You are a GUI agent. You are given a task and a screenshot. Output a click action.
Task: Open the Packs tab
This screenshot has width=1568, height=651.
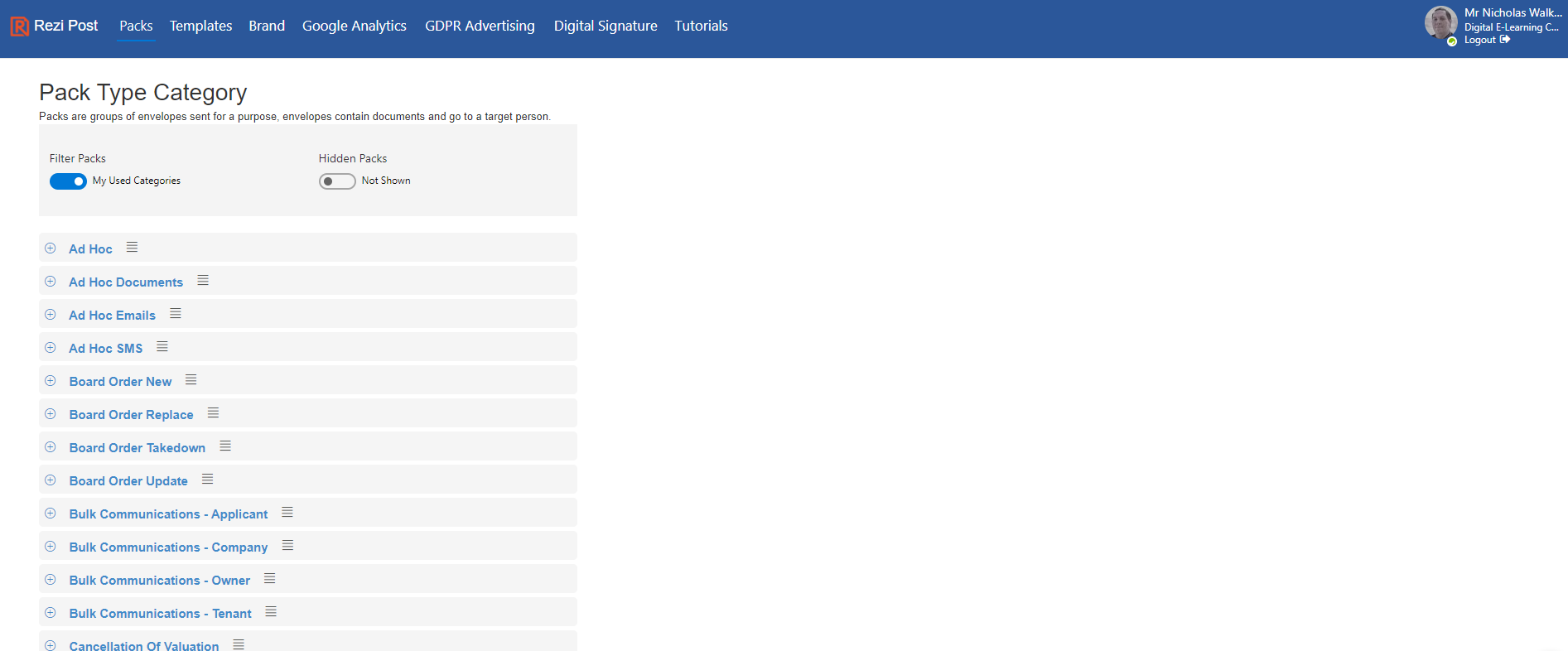coord(136,26)
